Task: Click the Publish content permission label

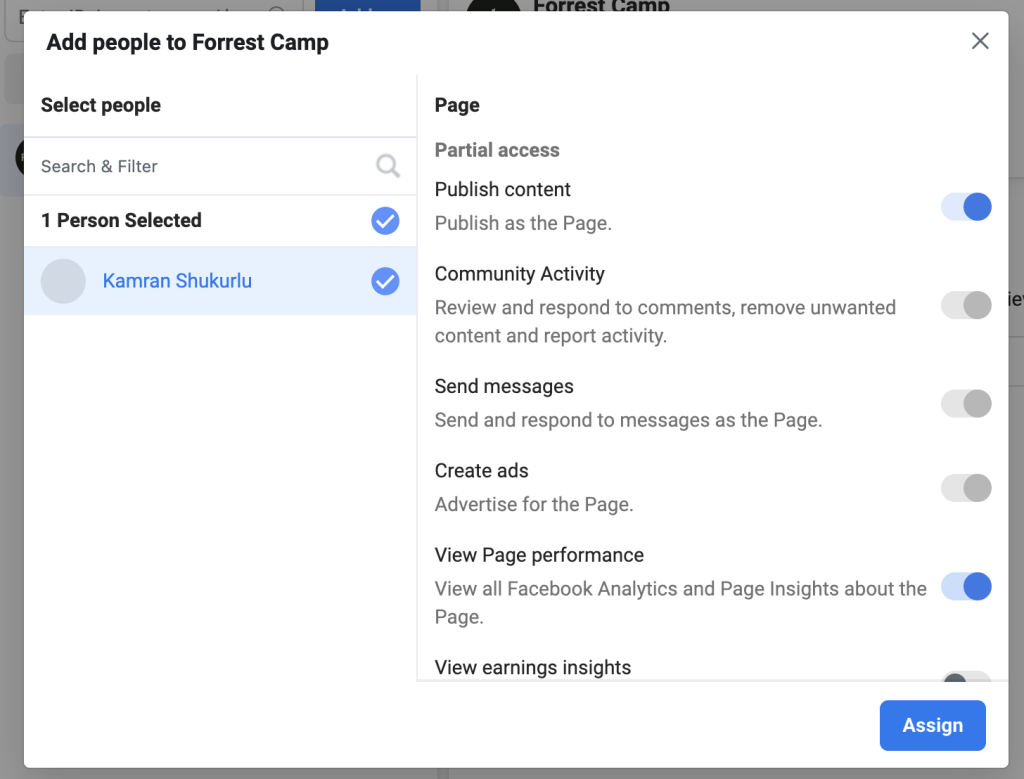Action: pos(503,190)
